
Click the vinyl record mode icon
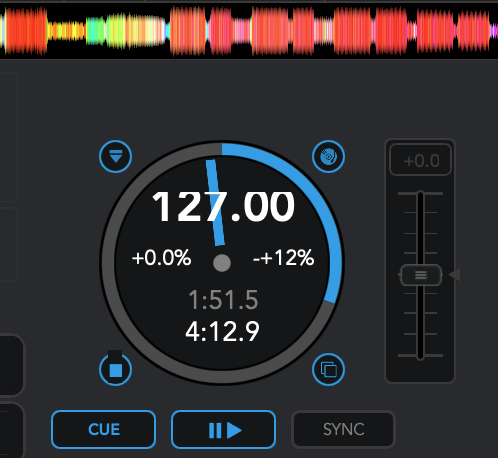click(x=328, y=156)
